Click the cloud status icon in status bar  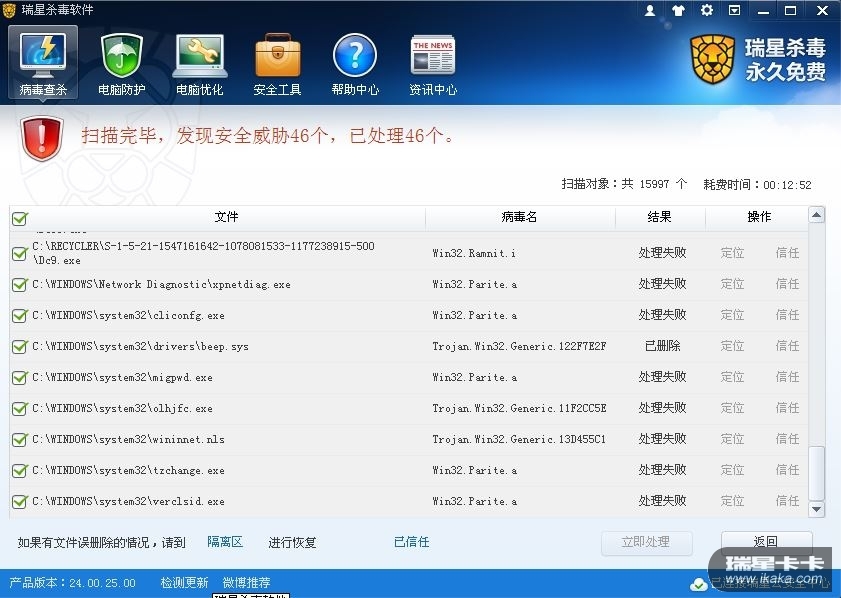coord(698,584)
